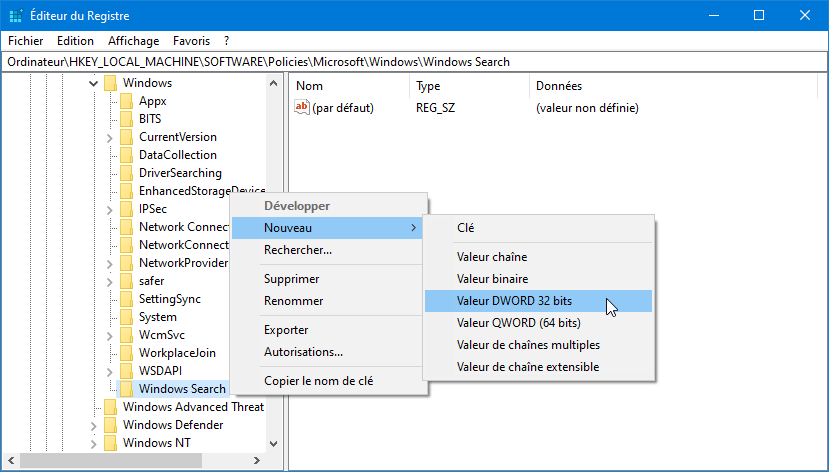The width and height of the screenshot is (829, 472).
Task: Select Clé in the Nouveau submenu
Action: point(539,228)
